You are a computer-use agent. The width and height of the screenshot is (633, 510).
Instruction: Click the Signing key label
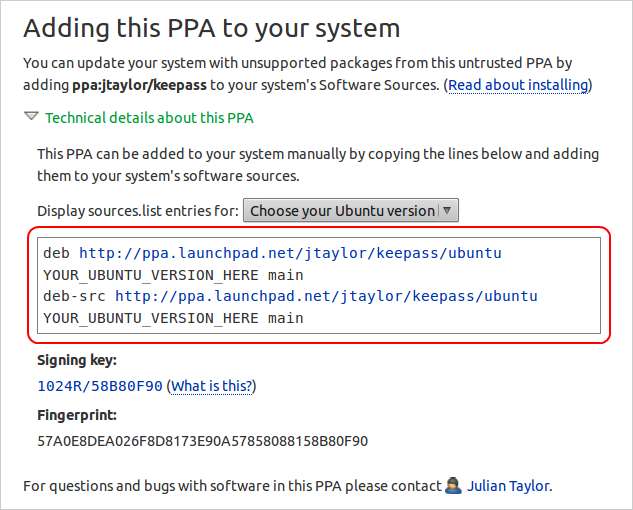77,360
